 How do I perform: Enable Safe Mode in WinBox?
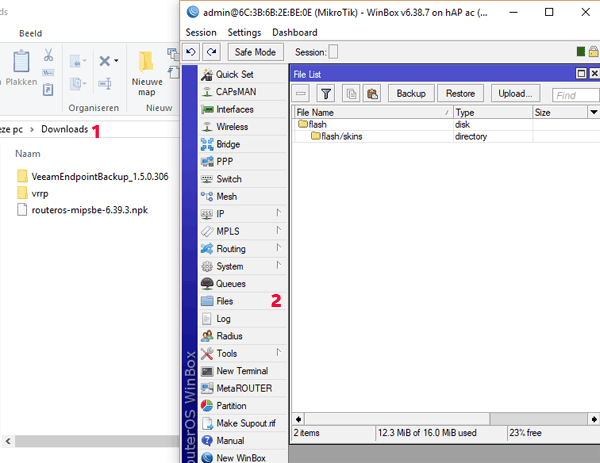pos(255,52)
